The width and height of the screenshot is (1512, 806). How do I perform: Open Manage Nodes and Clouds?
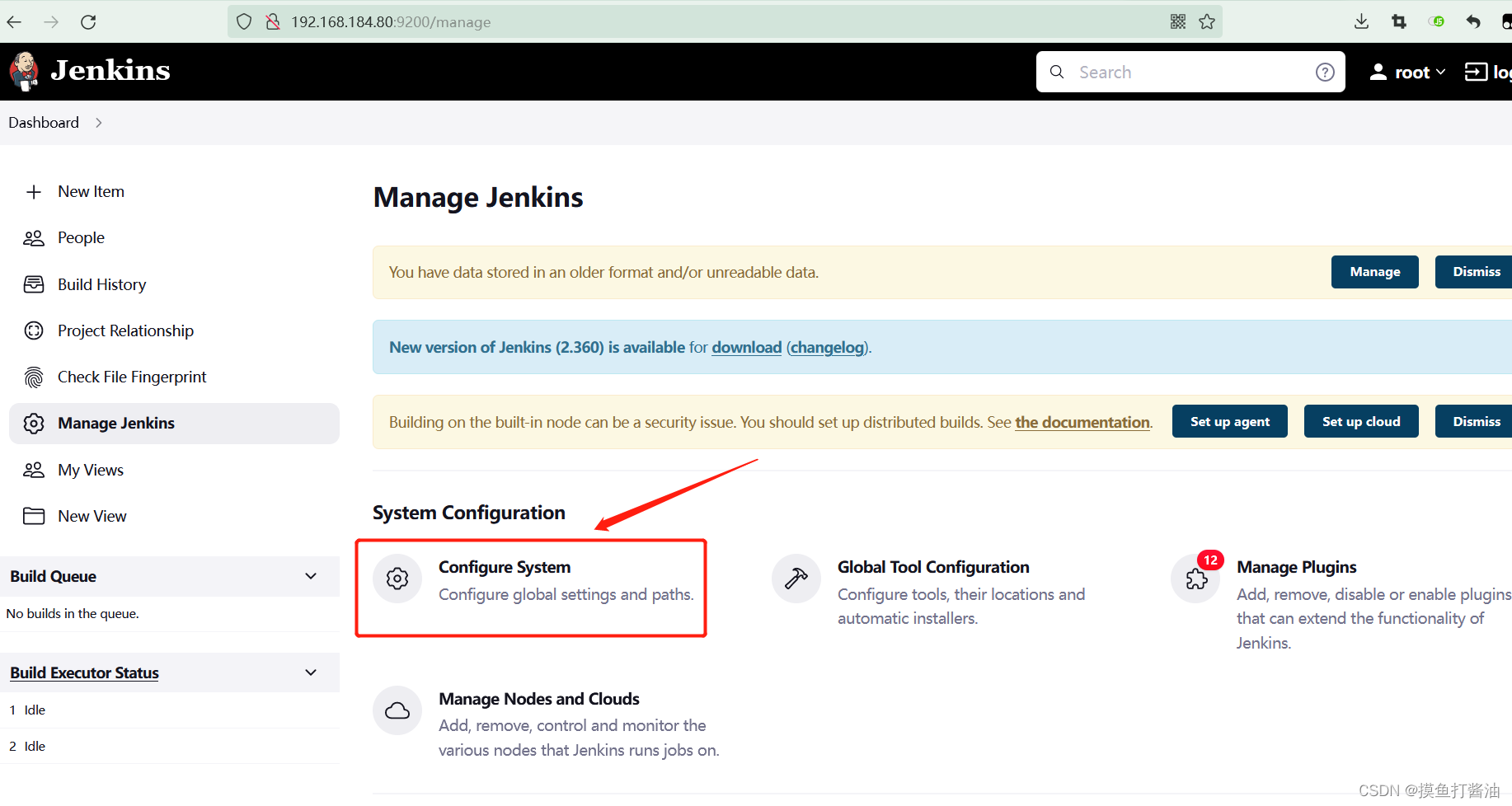[539, 699]
